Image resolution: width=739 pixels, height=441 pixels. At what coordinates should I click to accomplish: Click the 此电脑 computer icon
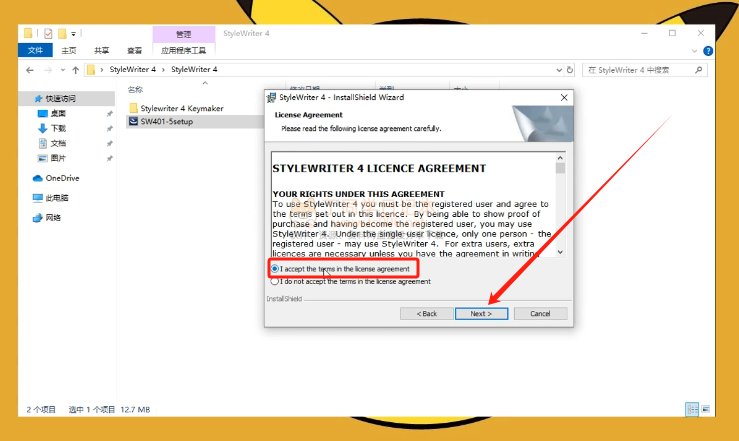pyautogui.click(x=38, y=198)
